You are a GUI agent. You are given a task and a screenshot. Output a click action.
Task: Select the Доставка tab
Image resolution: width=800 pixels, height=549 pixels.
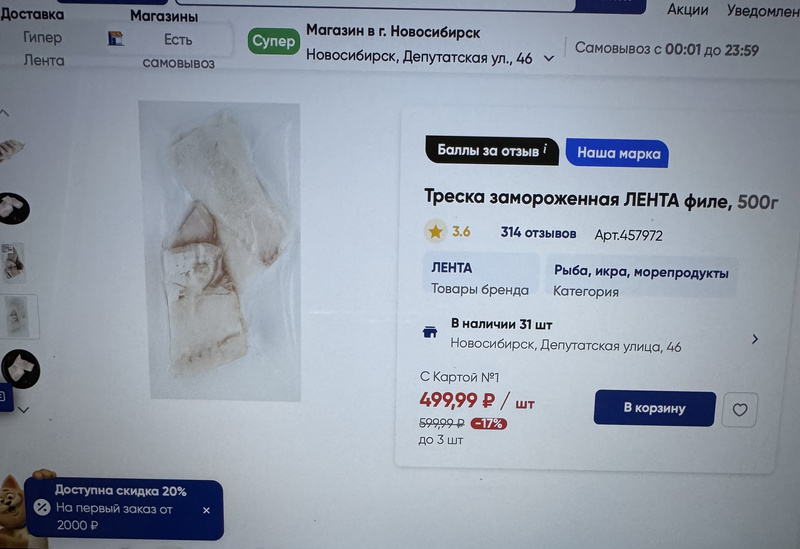[x=32, y=14]
